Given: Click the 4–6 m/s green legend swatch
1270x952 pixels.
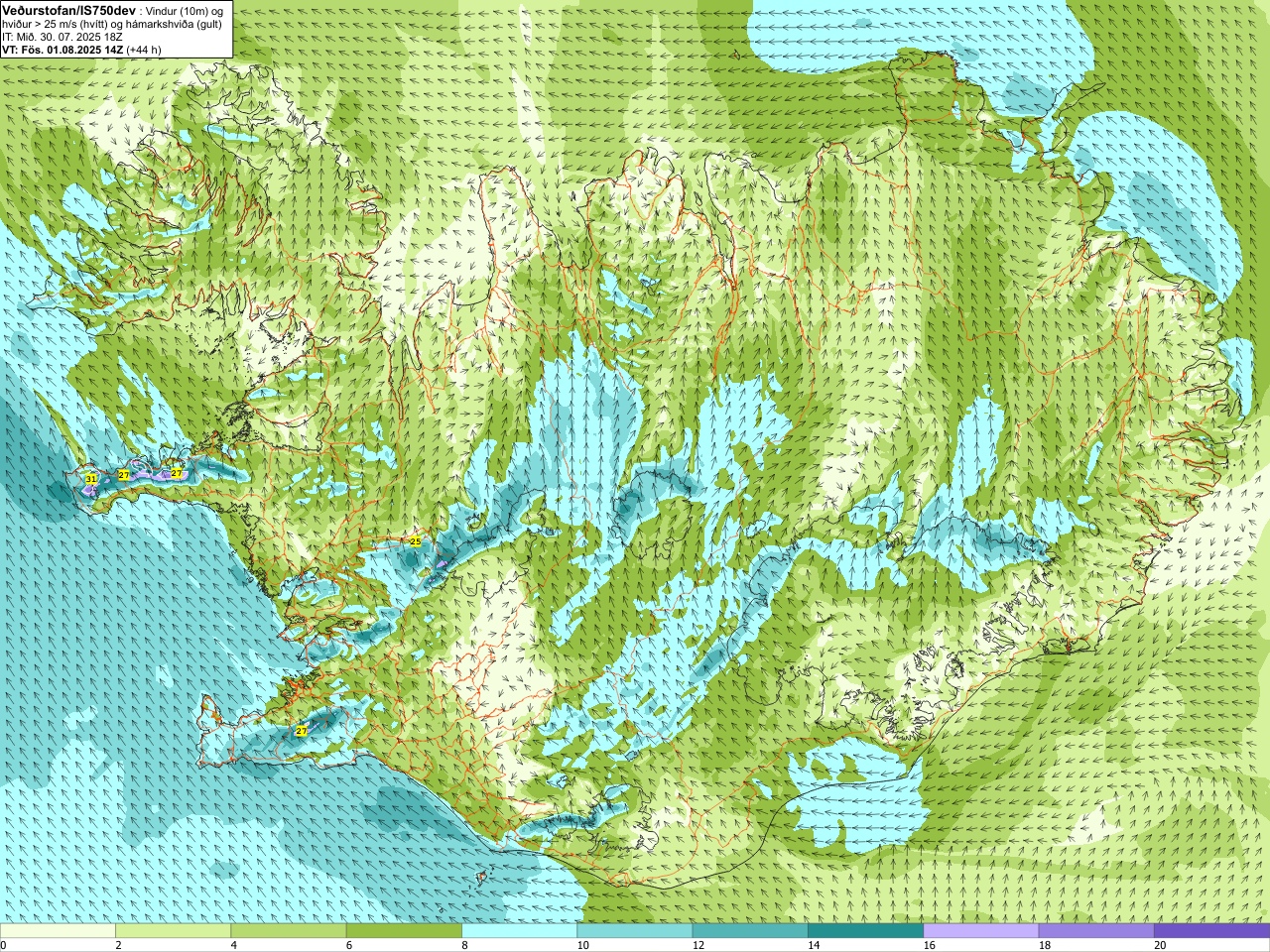Looking at the screenshot, I should 288,931.
